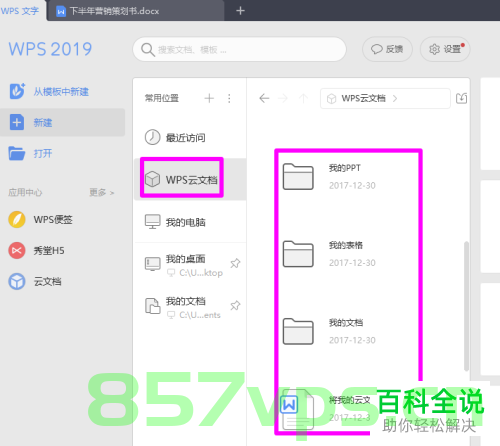
Task: Go forward with the right arrow
Action: pos(283,98)
